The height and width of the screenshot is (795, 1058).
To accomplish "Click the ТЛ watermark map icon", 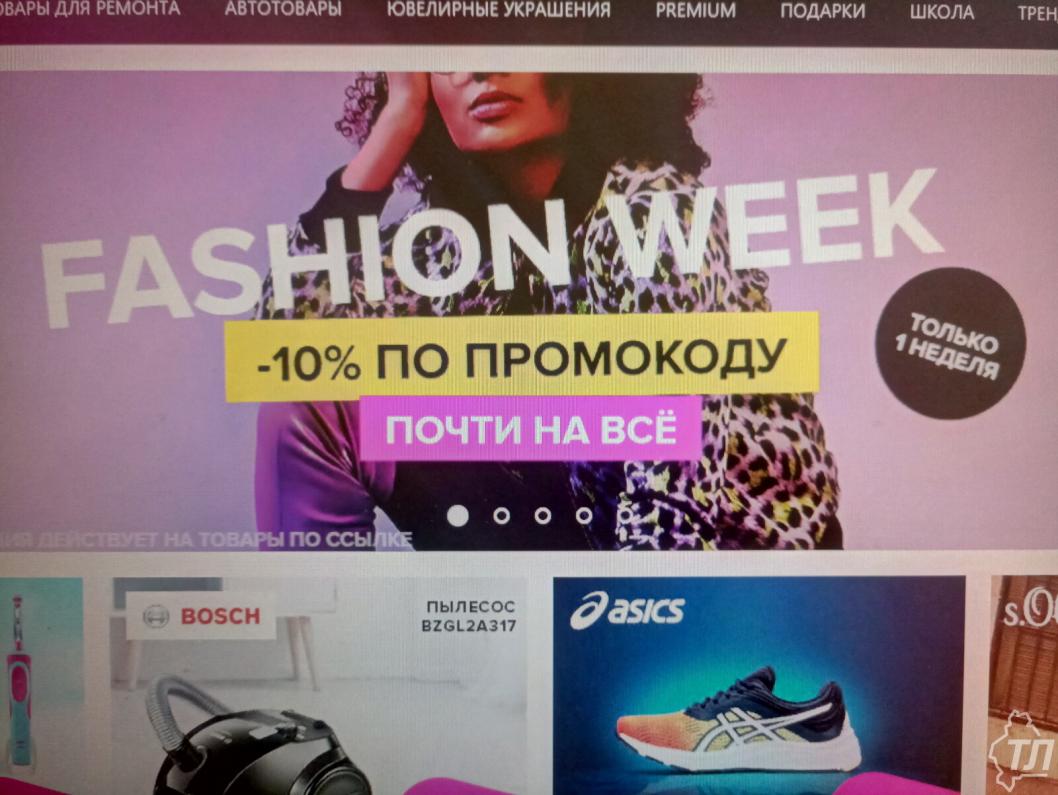I will pyautogui.click(x=1024, y=750).
